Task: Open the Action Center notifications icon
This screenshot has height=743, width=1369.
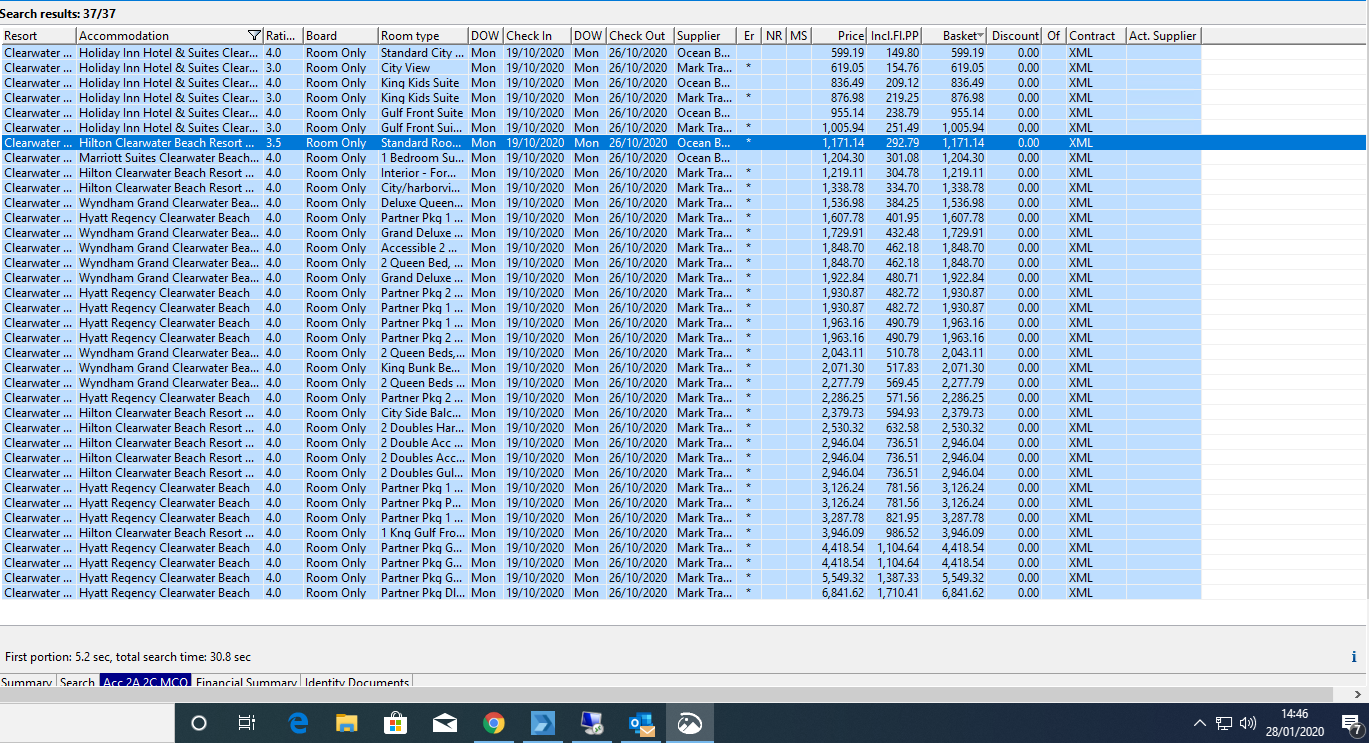Action: tap(1350, 723)
